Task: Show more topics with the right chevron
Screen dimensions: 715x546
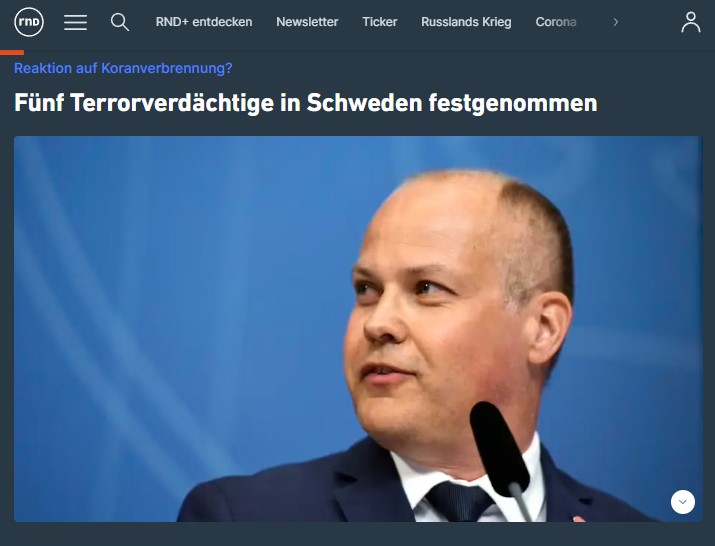Action: pos(616,22)
